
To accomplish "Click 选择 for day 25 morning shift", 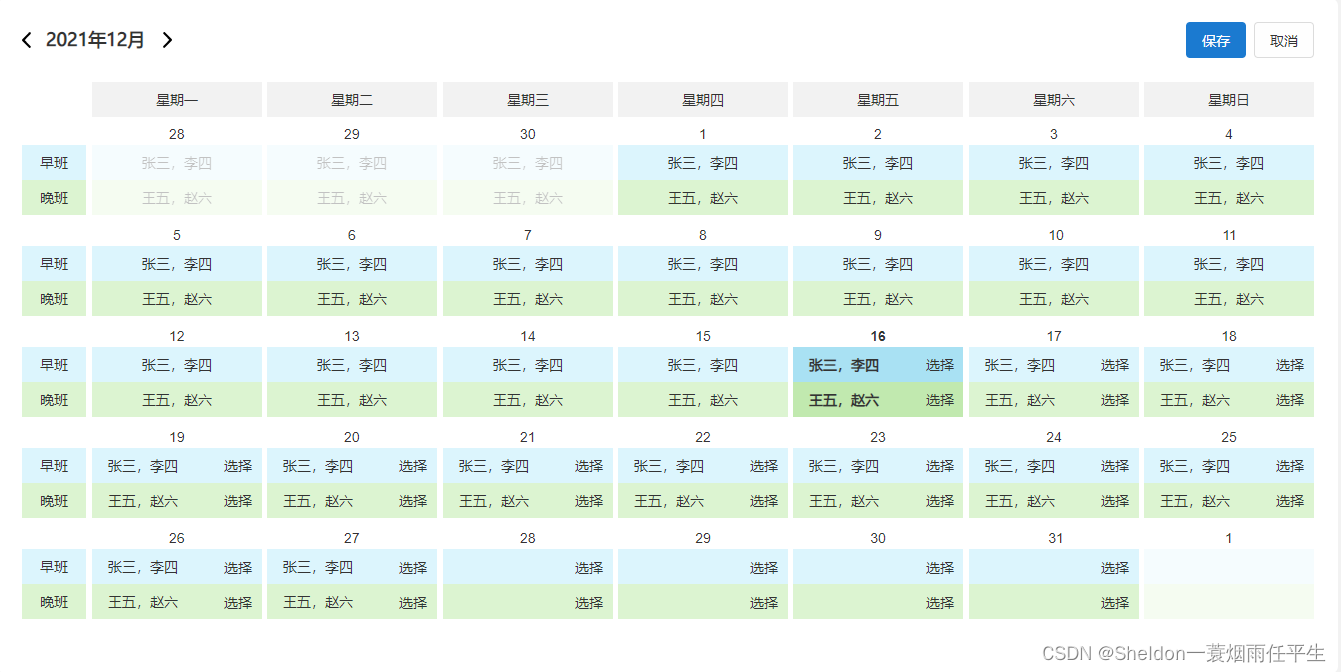I will 1290,466.
